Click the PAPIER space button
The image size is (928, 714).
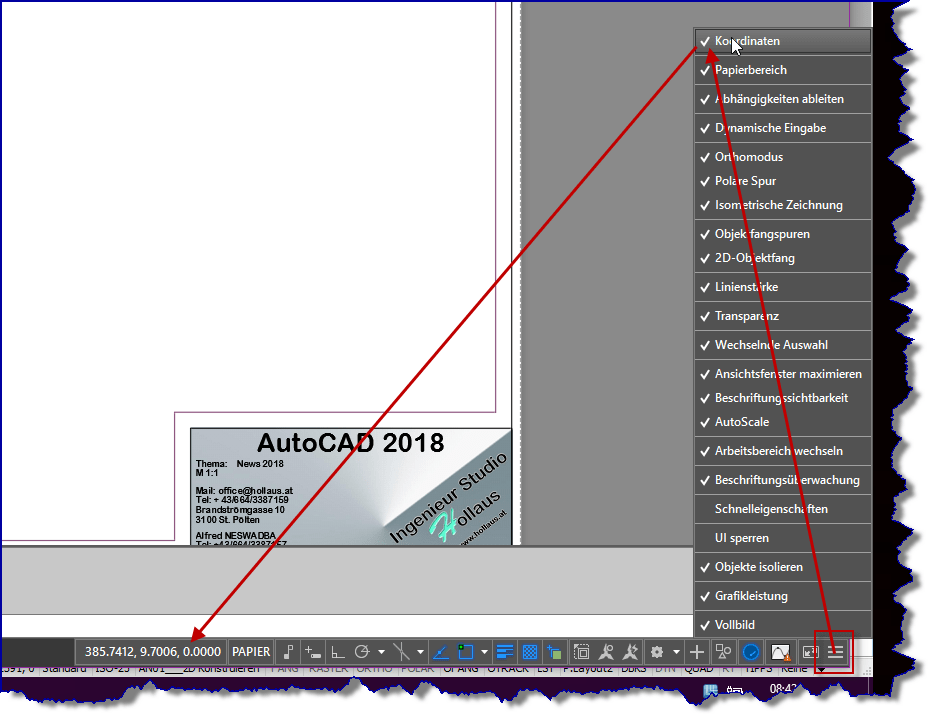point(251,652)
